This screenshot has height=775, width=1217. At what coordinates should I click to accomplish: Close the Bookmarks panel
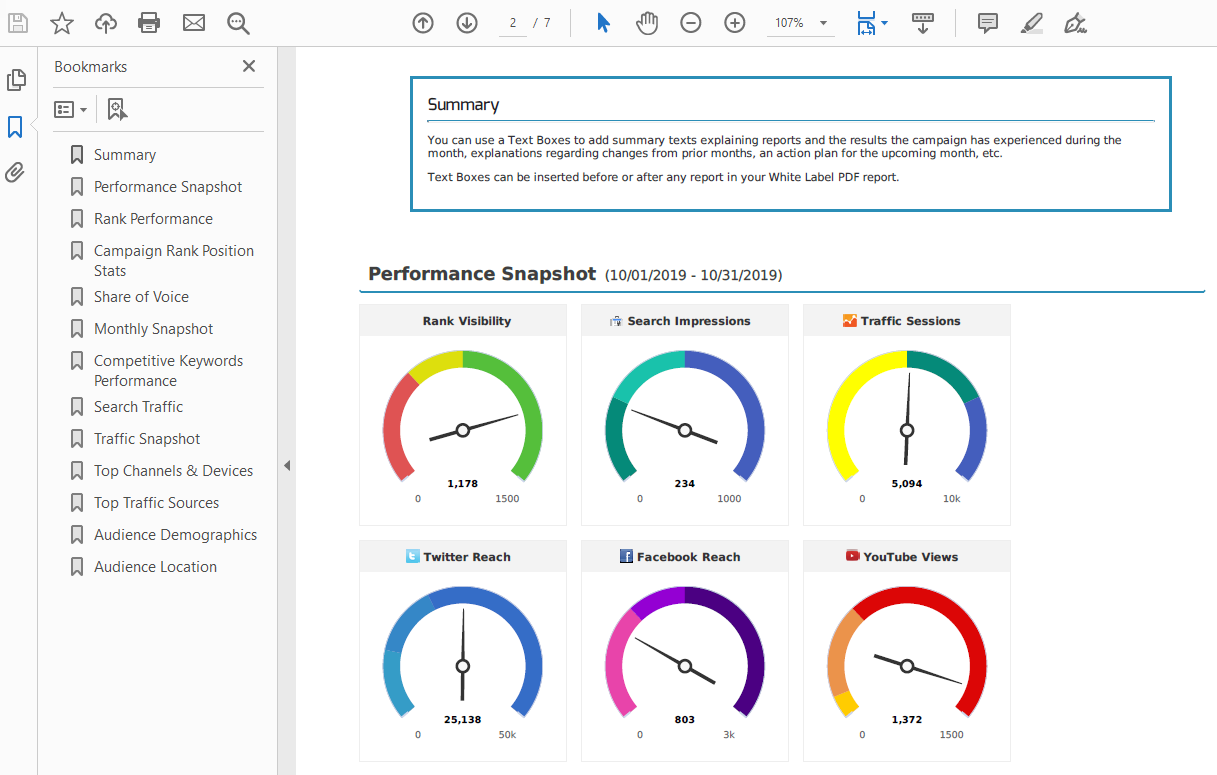[x=249, y=66]
